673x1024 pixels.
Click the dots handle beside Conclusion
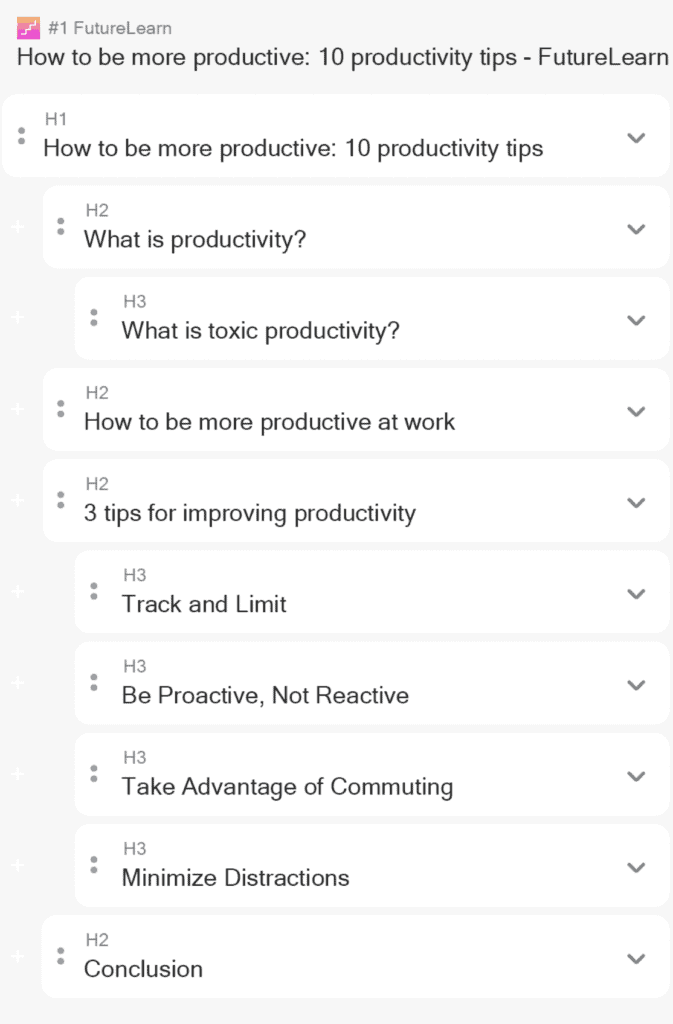pyautogui.click(x=61, y=957)
